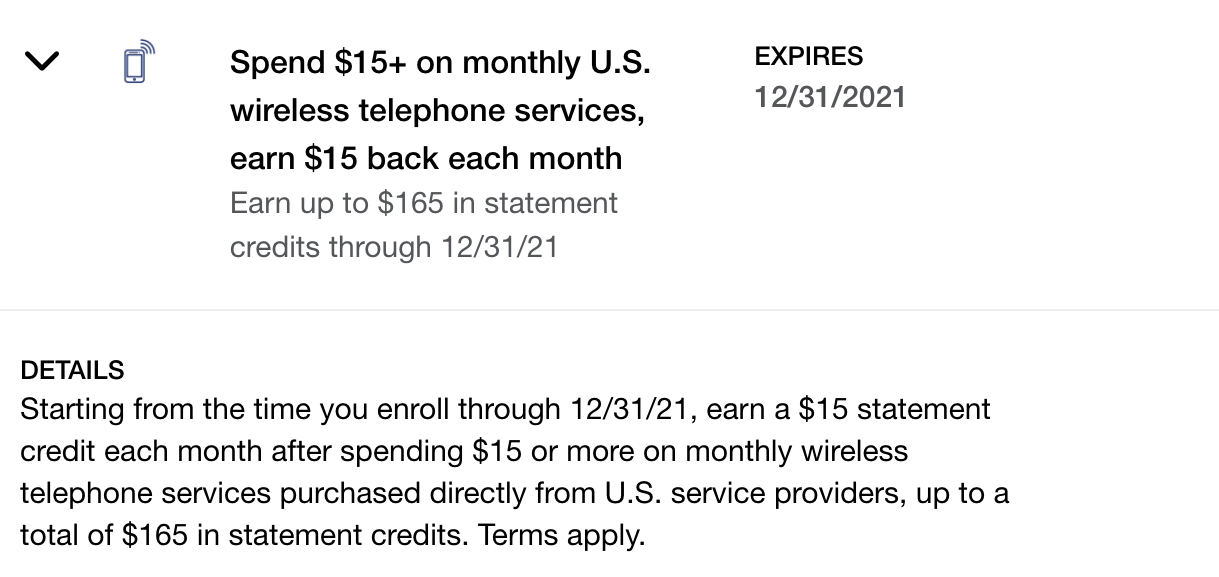Click the 12/31/2021 expiration date
This screenshot has width=1219, height=577.
831,97
